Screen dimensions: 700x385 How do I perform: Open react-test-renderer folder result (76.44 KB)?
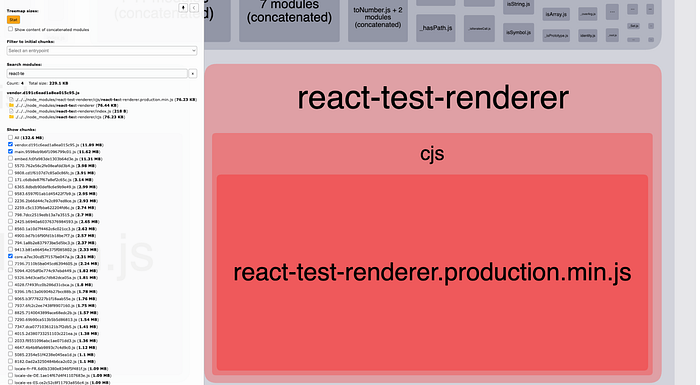(67, 105)
